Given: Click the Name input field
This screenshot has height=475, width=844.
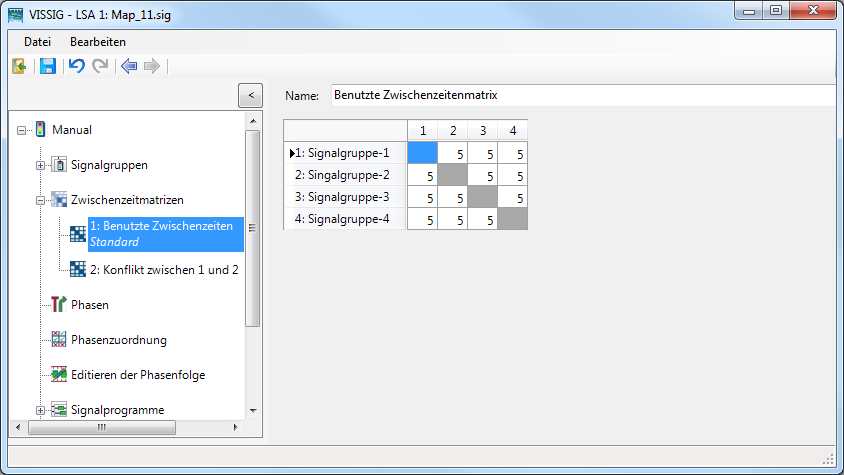Looking at the screenshot, I should [x=580, y=96].
